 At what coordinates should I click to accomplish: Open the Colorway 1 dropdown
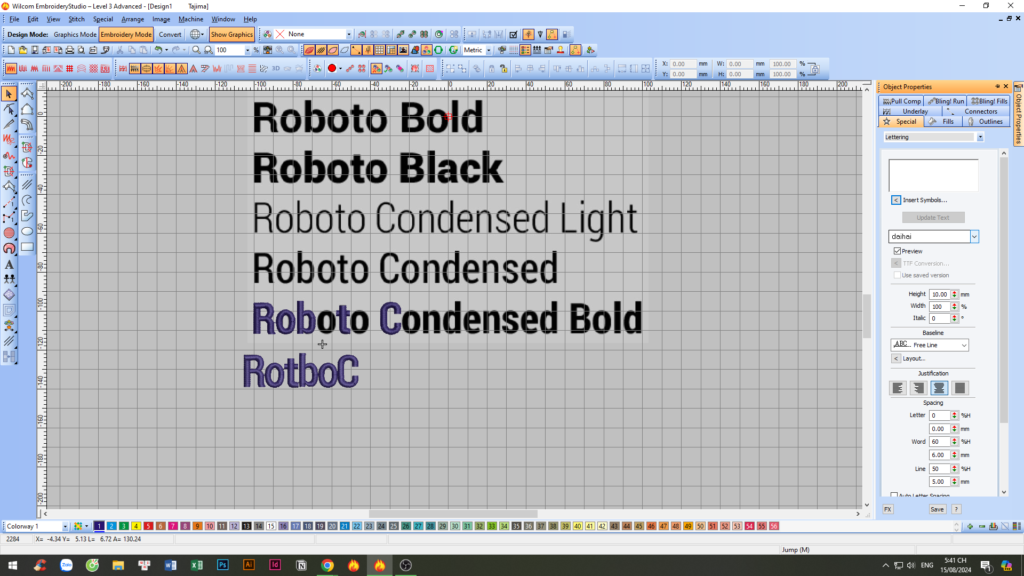65,526
